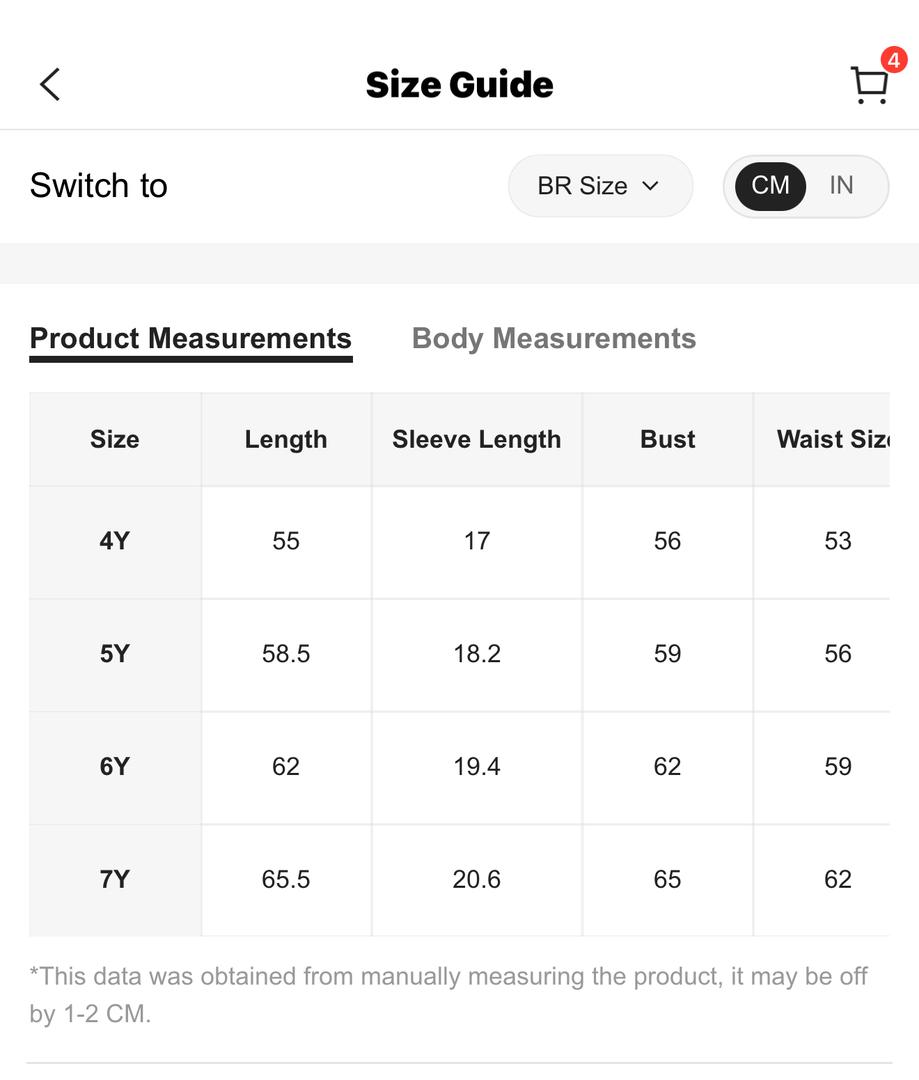Open the BR Size dropdown
The height and width of the screenshot is (1080, 919).
click(x=600, y=186)
